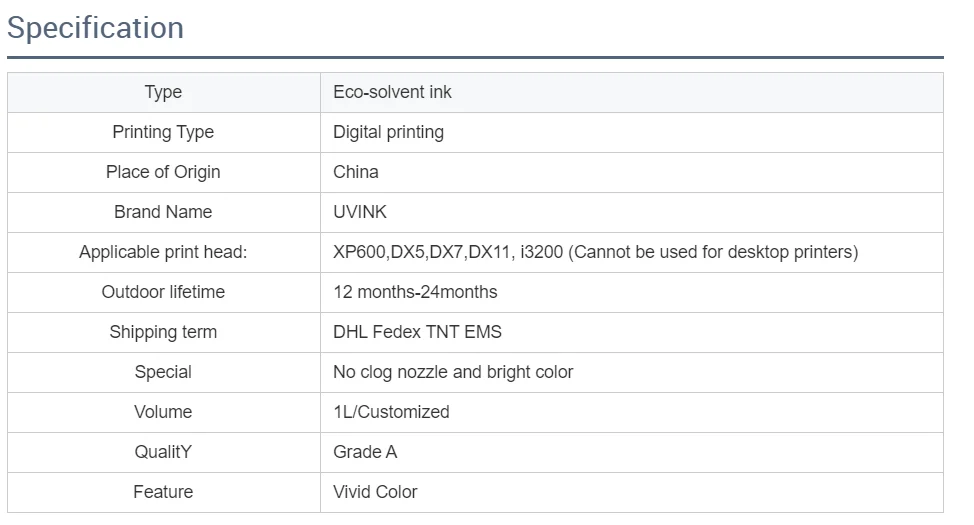The width and height of the screenshot is (974, 525).
Task: Click the Specification heading
Action: [x=95, y=28]
